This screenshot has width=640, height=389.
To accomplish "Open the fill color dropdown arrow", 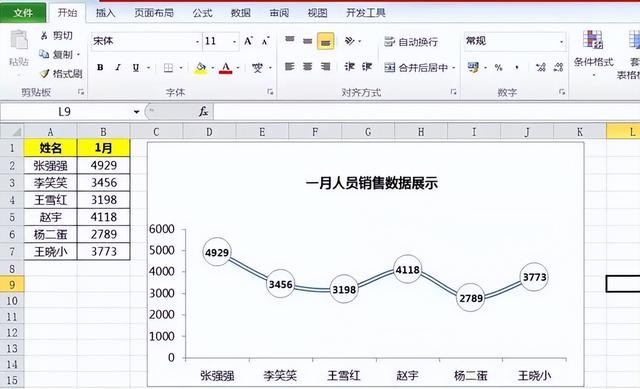I will [213, 68].
